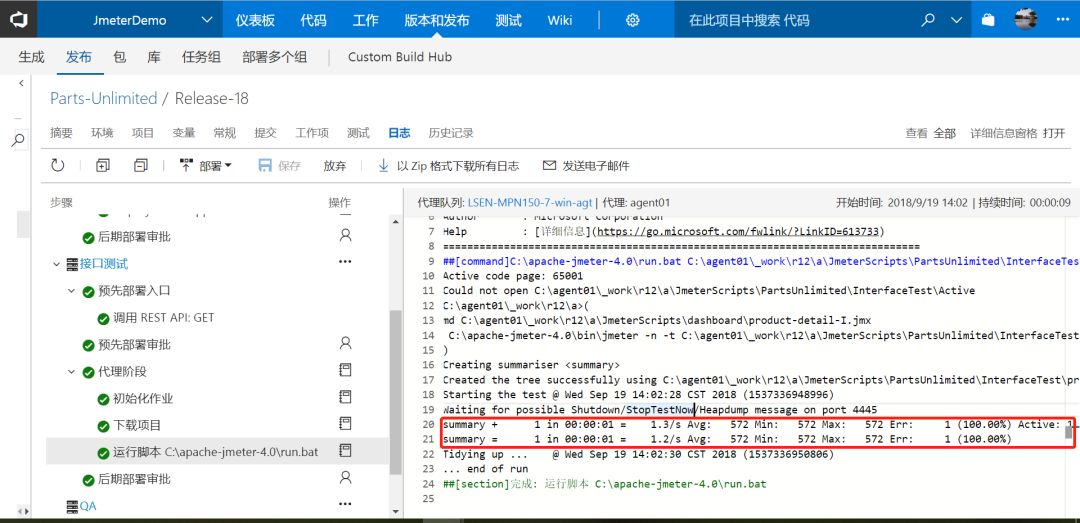
Task: Open log icon for 下载项目
Action: coord(345,424)
